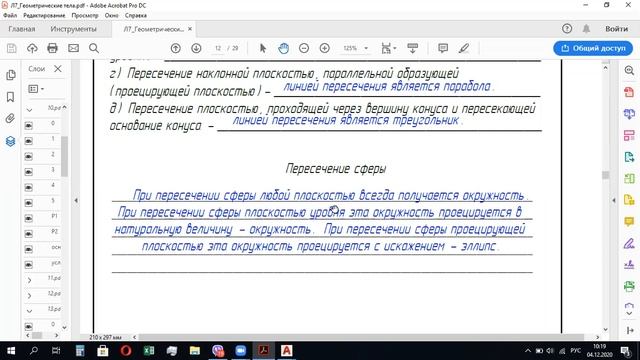Image resolution: width=640 pixels, height=360 pixels.
Task: Toggle visibility of layer 0 in first group
Action: (28, 125)
